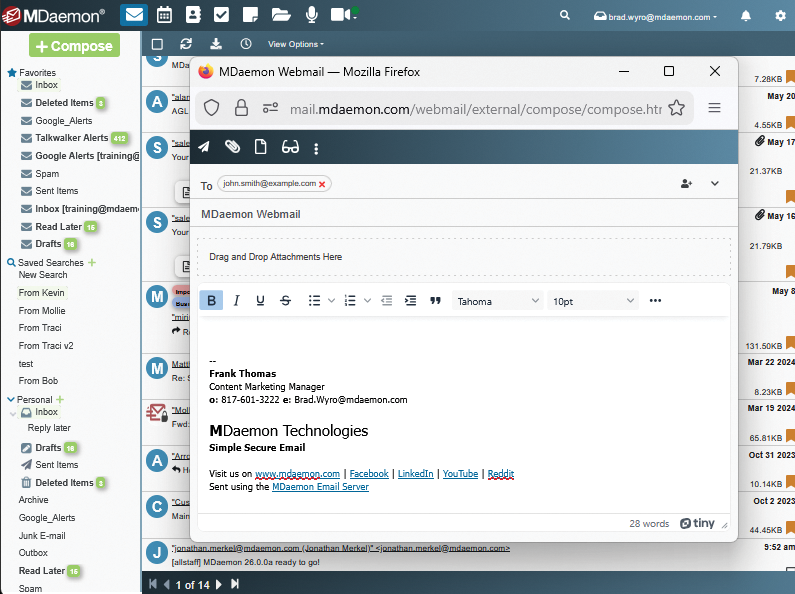Go to next page of messages
This screenshot has height=594, width=795.
pyautogui.click(x=219, y=584)
